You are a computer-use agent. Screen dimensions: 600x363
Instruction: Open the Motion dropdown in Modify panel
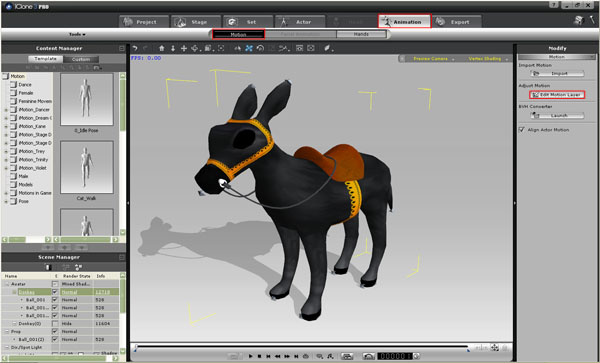point(557,57)
